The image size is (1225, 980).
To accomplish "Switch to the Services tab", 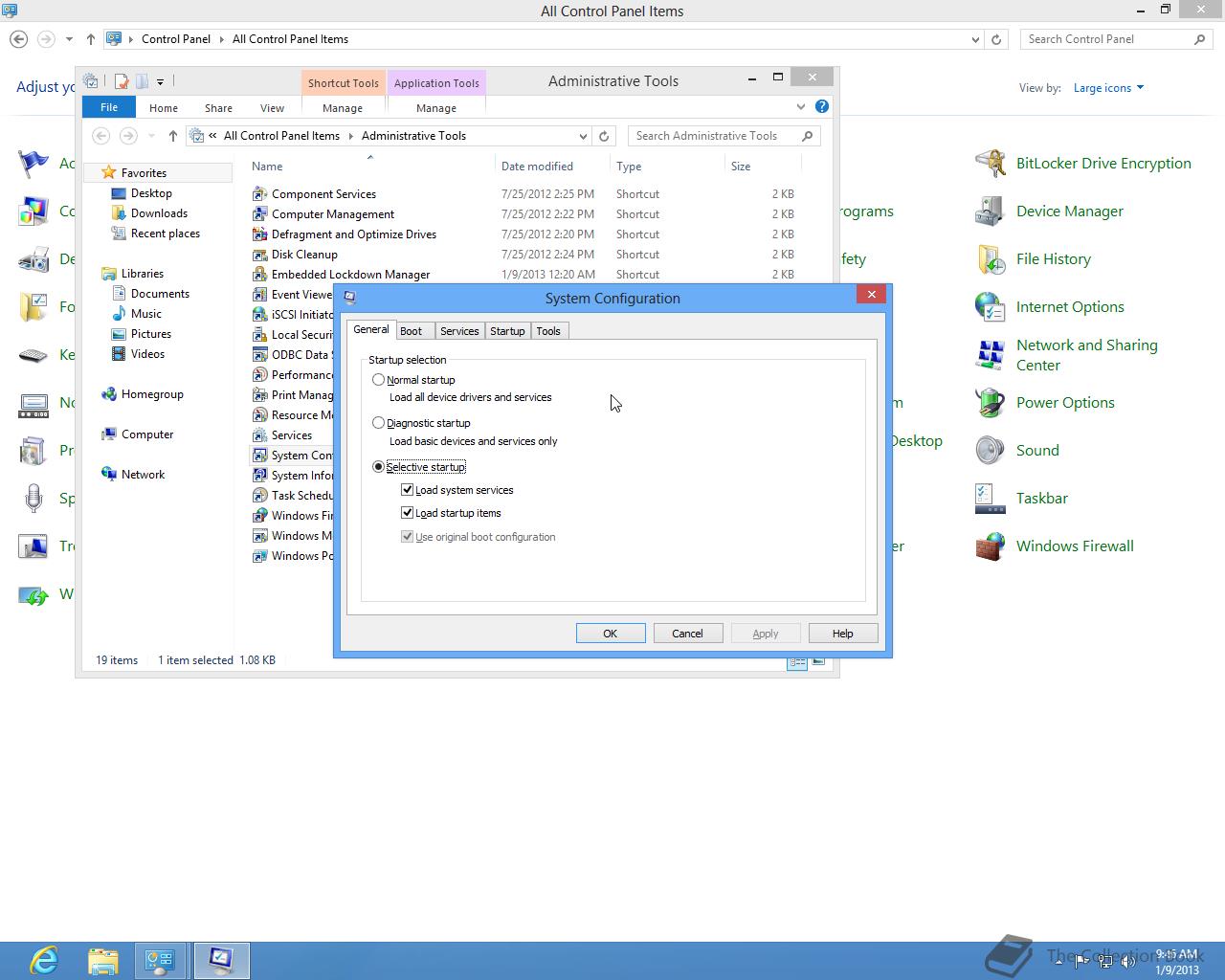I will (x=459, y=331).
